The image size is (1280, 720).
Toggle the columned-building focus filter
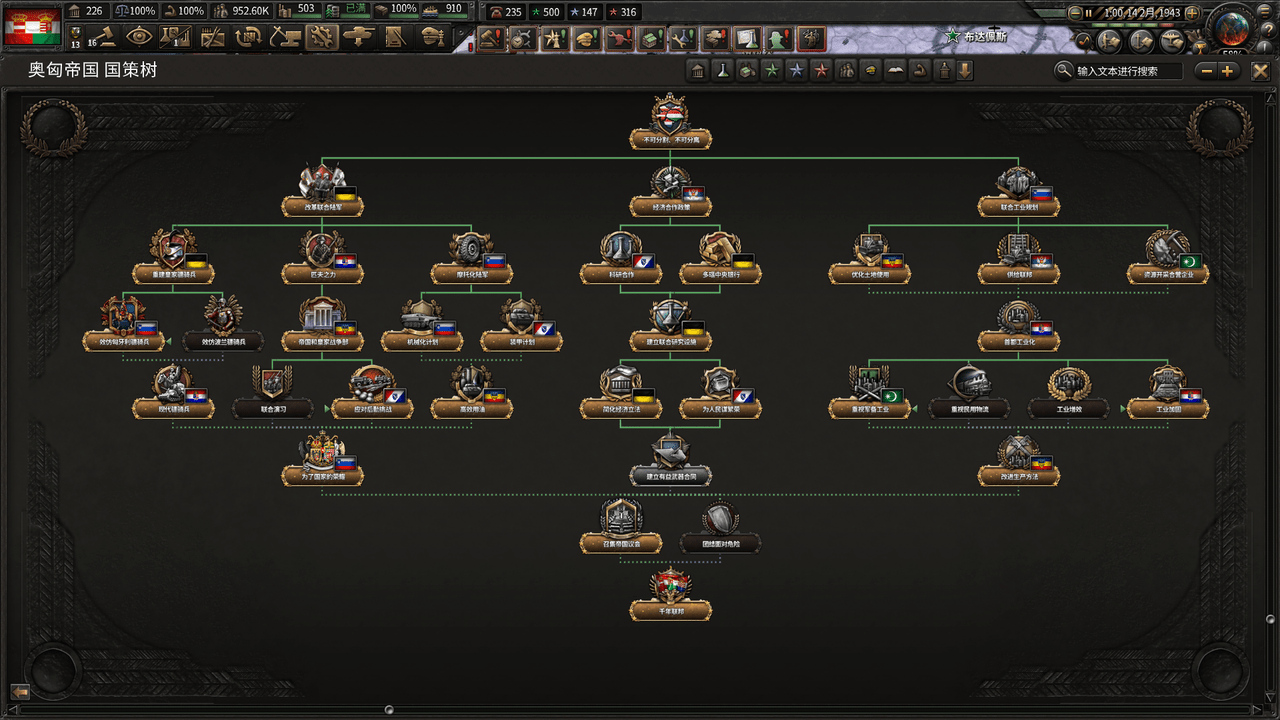(698, 70)
